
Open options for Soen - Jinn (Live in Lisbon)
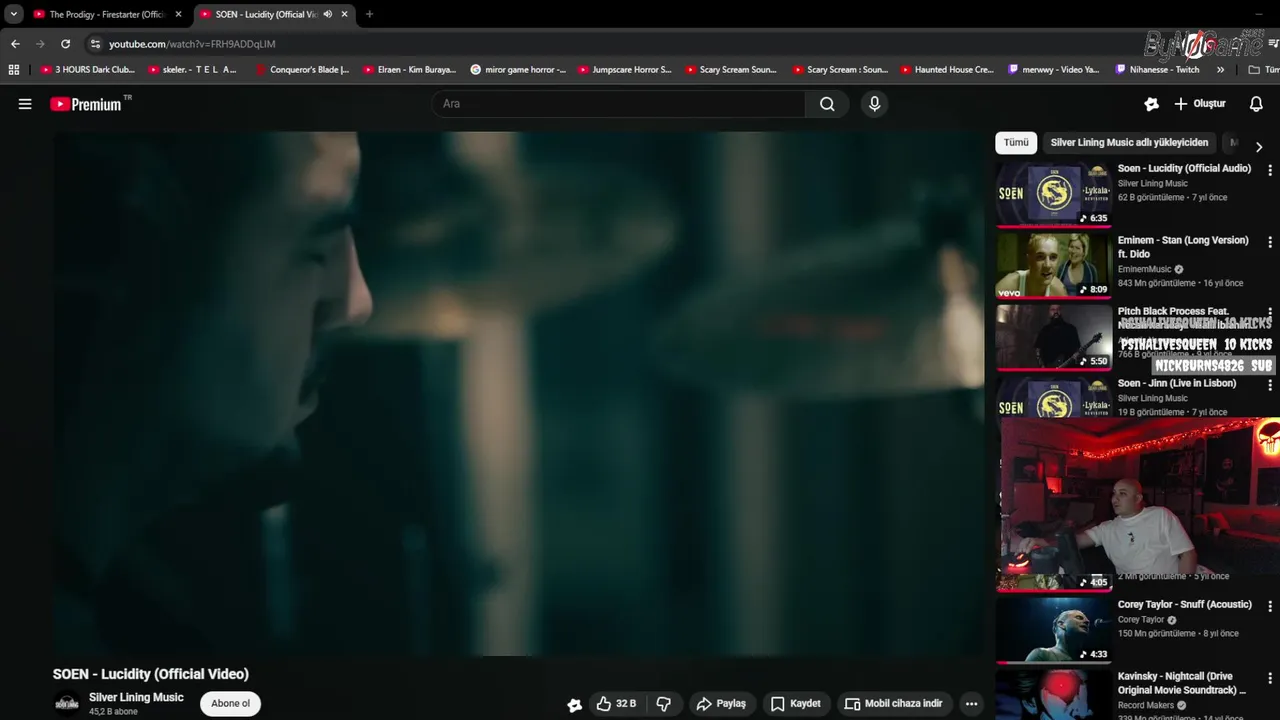tap(1270, 385)
